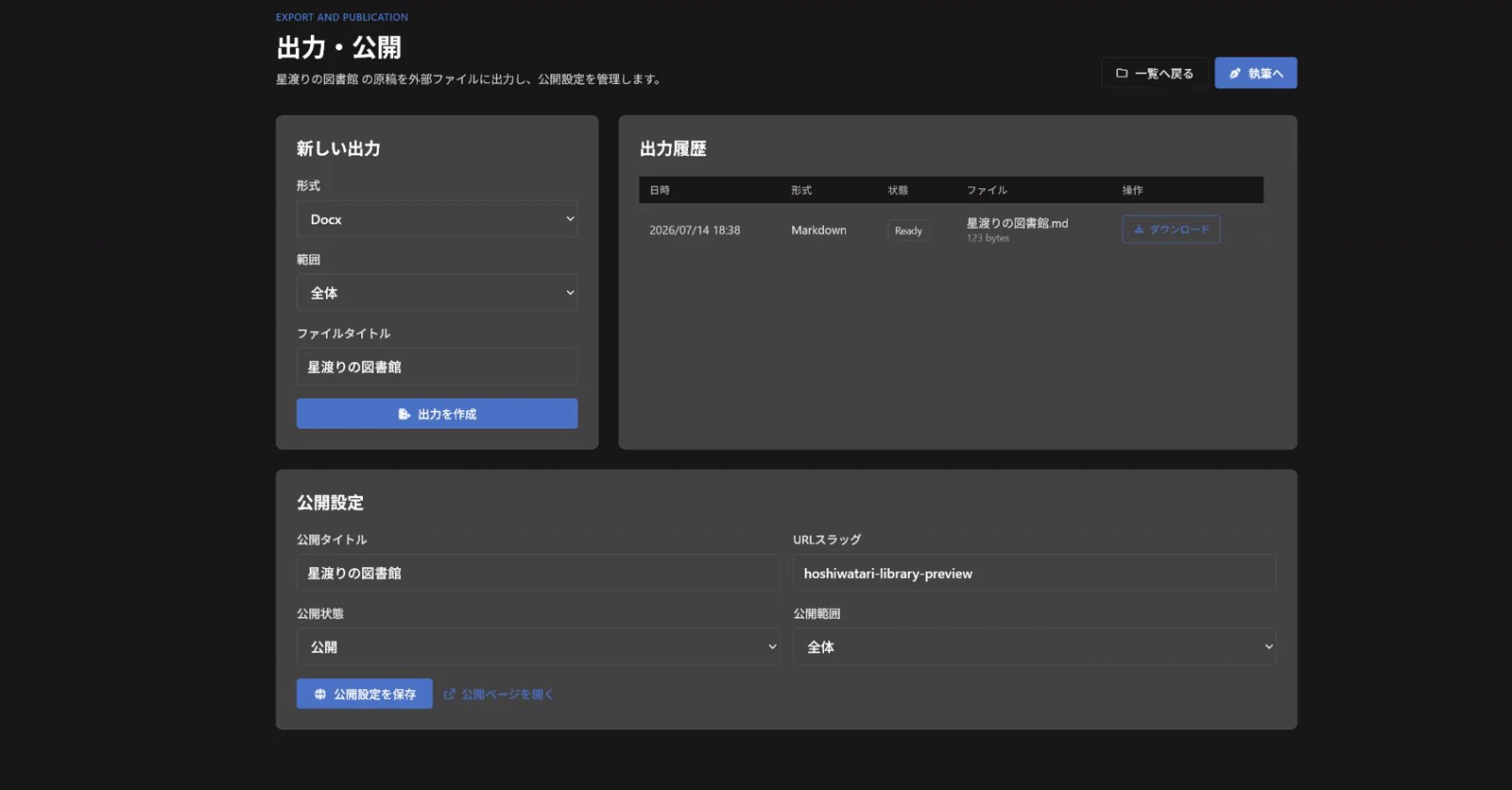Click the export file icon in 出力を作成
The image size is (1512, 790).
pos(404,414)
